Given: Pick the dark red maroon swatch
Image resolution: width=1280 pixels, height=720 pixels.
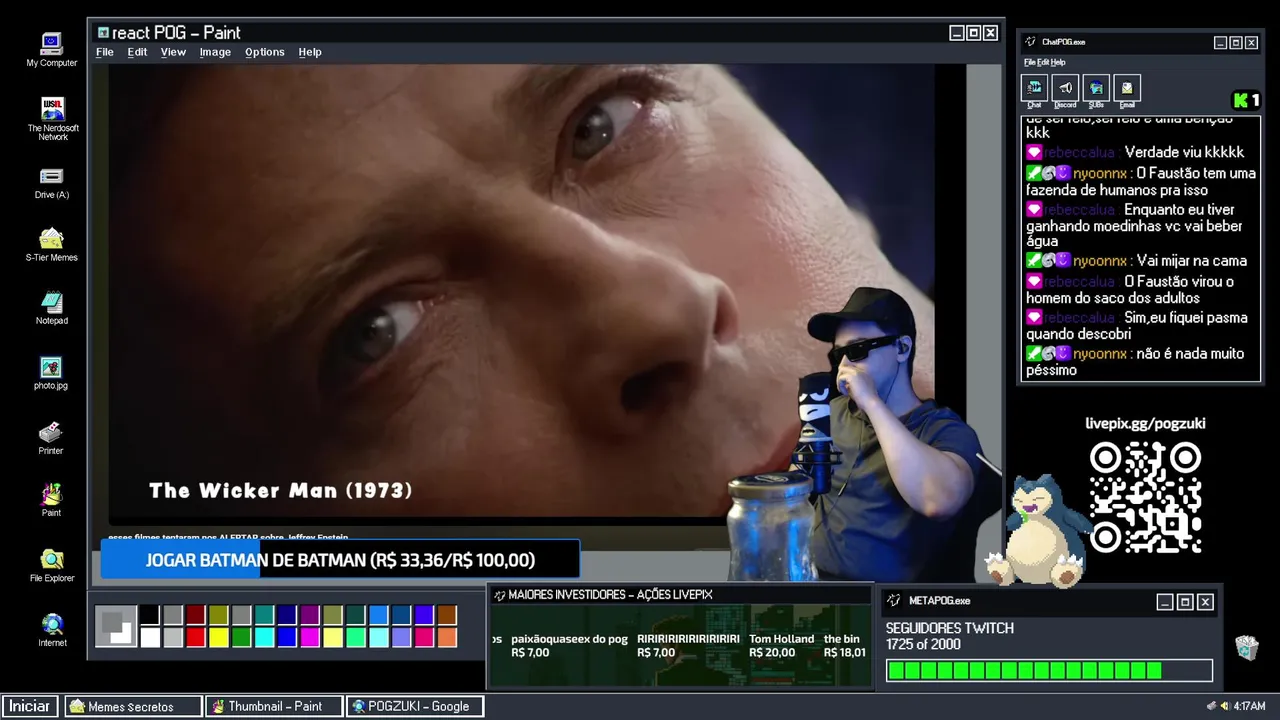Looking at the screenshot, I should coord(196,615).
